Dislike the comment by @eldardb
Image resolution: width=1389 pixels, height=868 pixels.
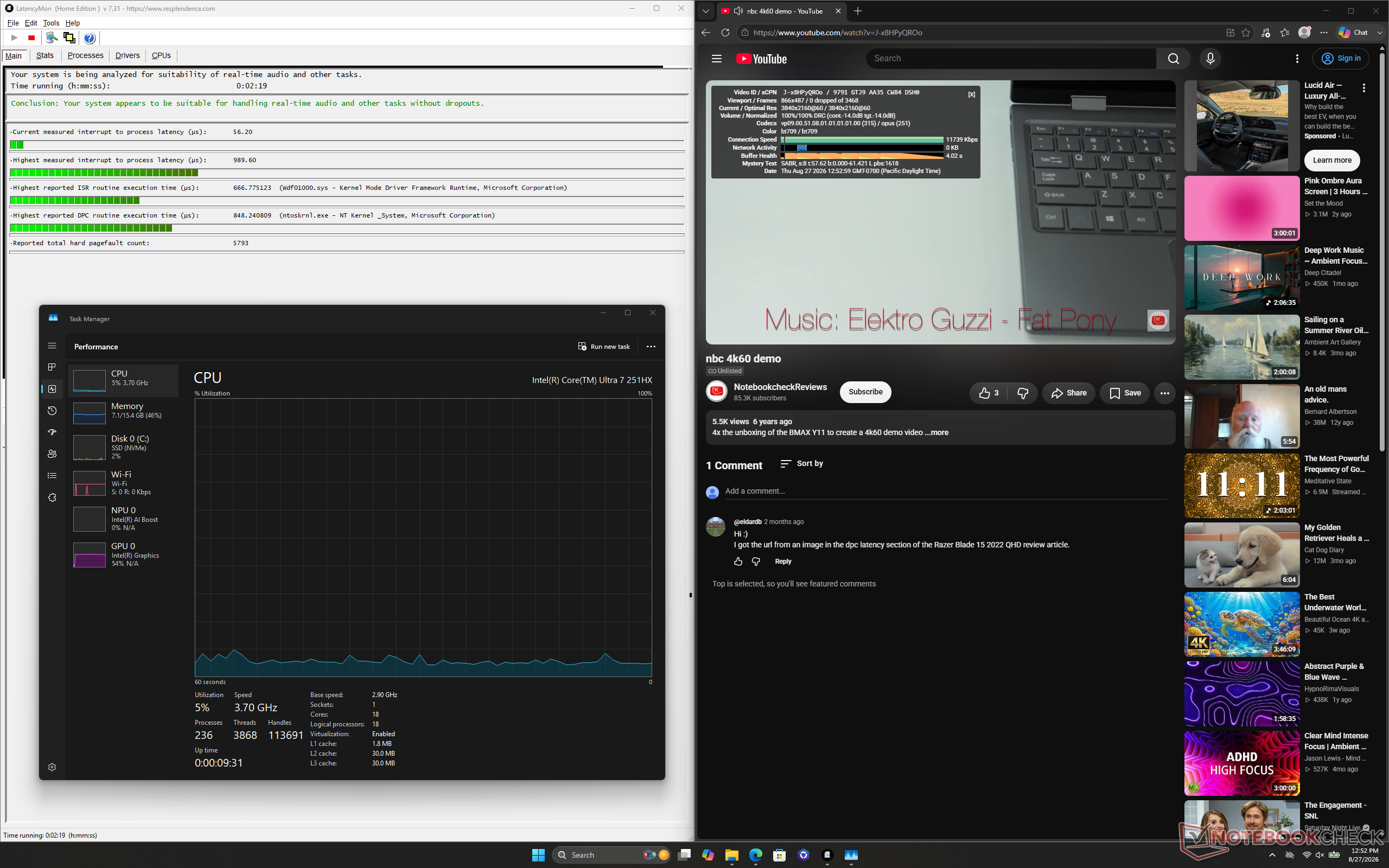756,561
